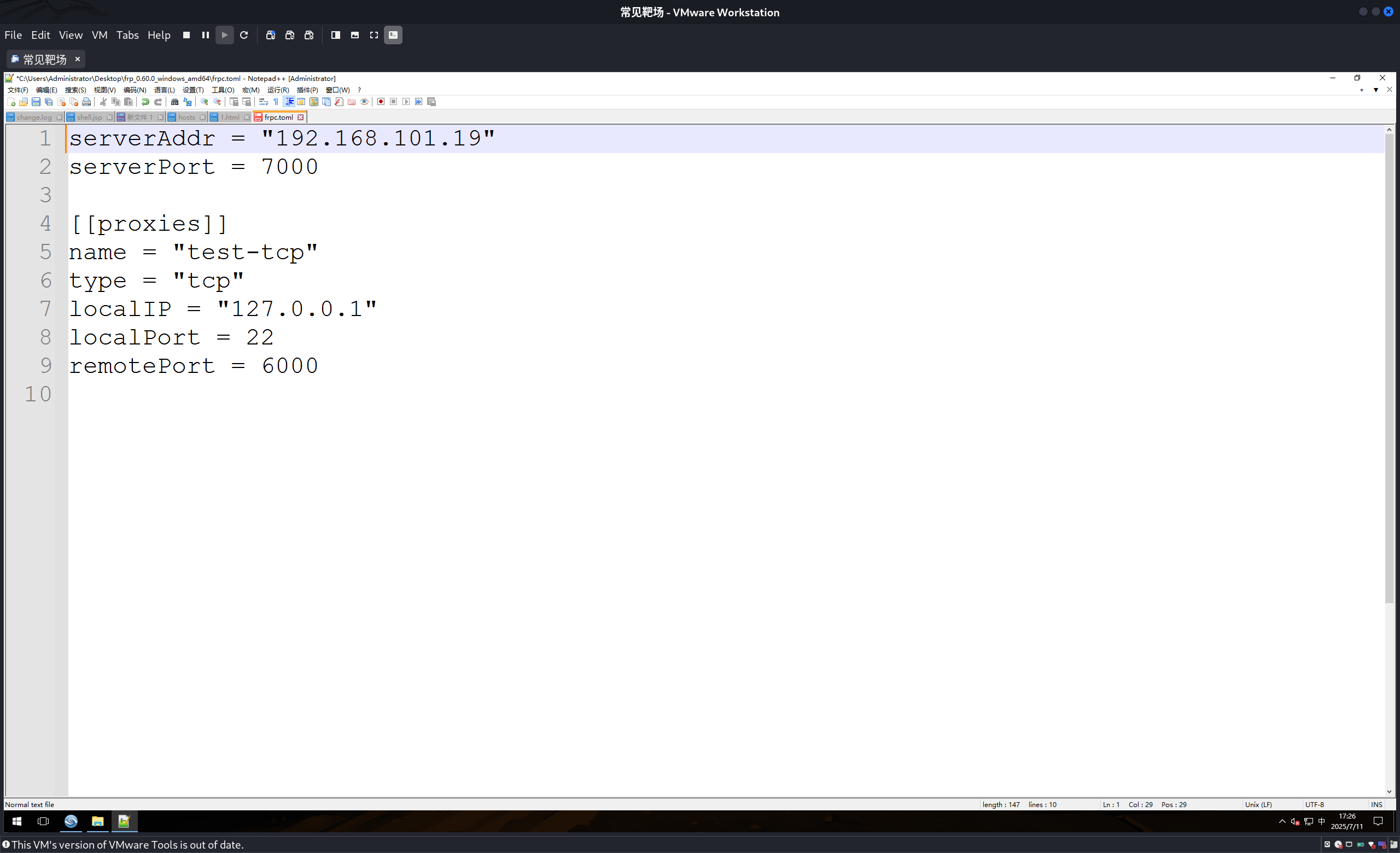Start macro recording with red dot icon
Screen dimensions: 1400x853
(381, 102)
